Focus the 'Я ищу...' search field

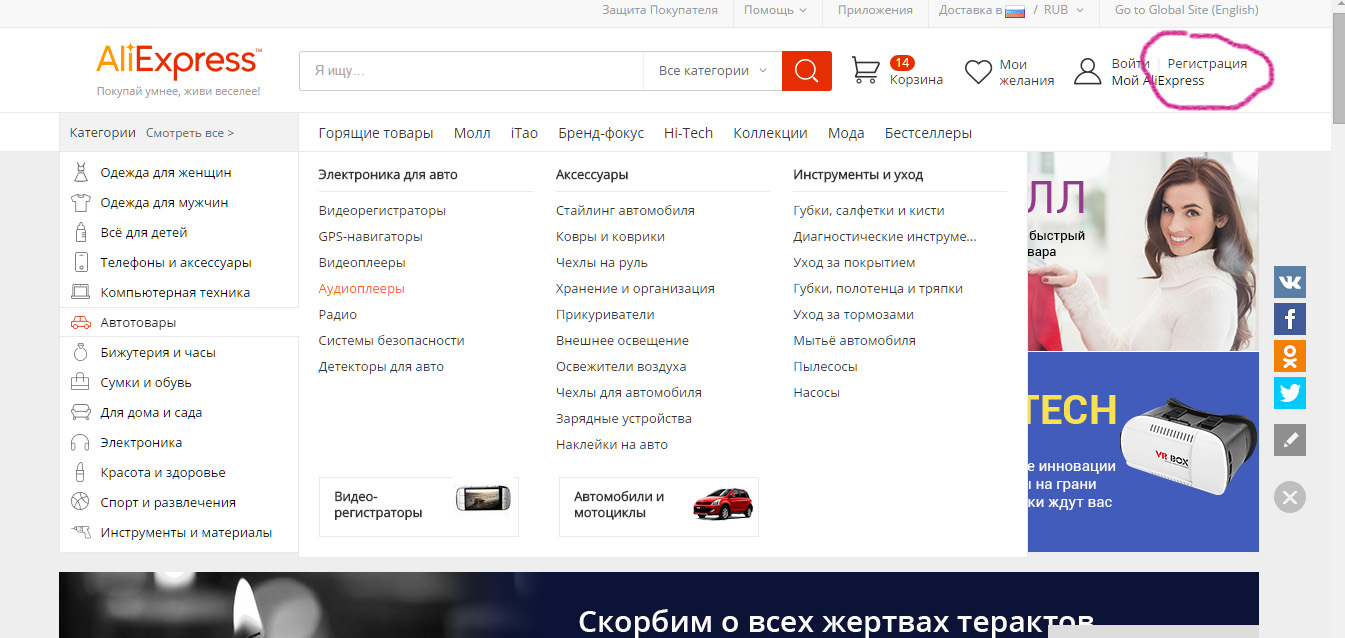point(470,71)
